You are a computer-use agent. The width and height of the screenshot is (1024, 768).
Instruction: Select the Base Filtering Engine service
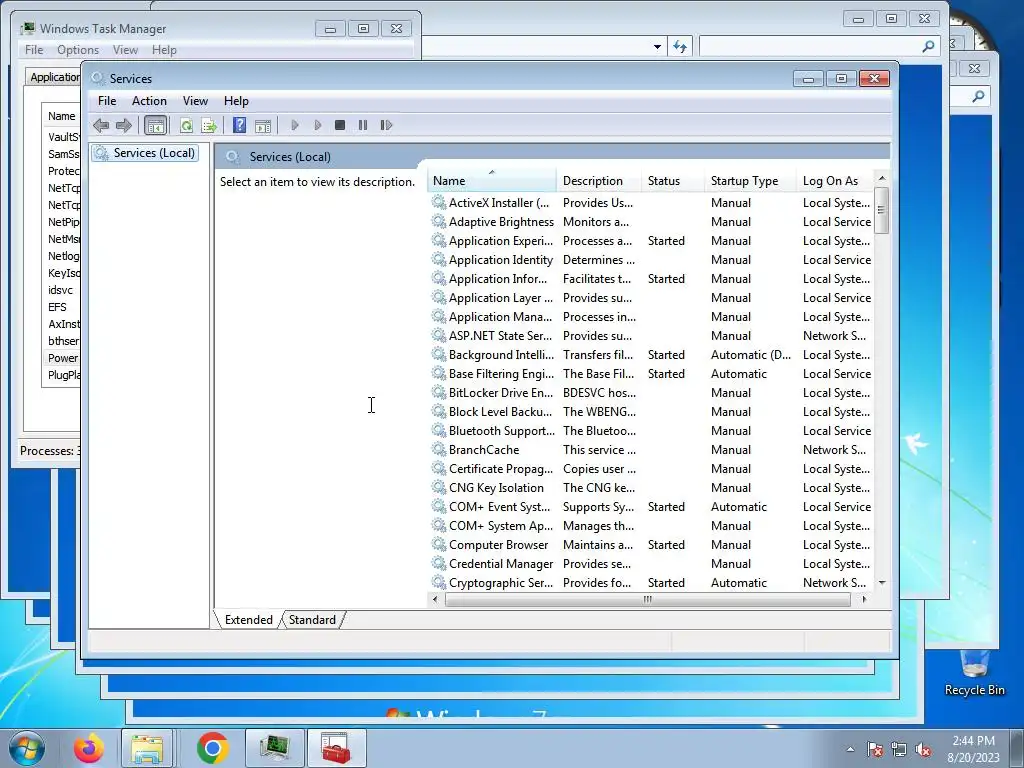point(651,374)
